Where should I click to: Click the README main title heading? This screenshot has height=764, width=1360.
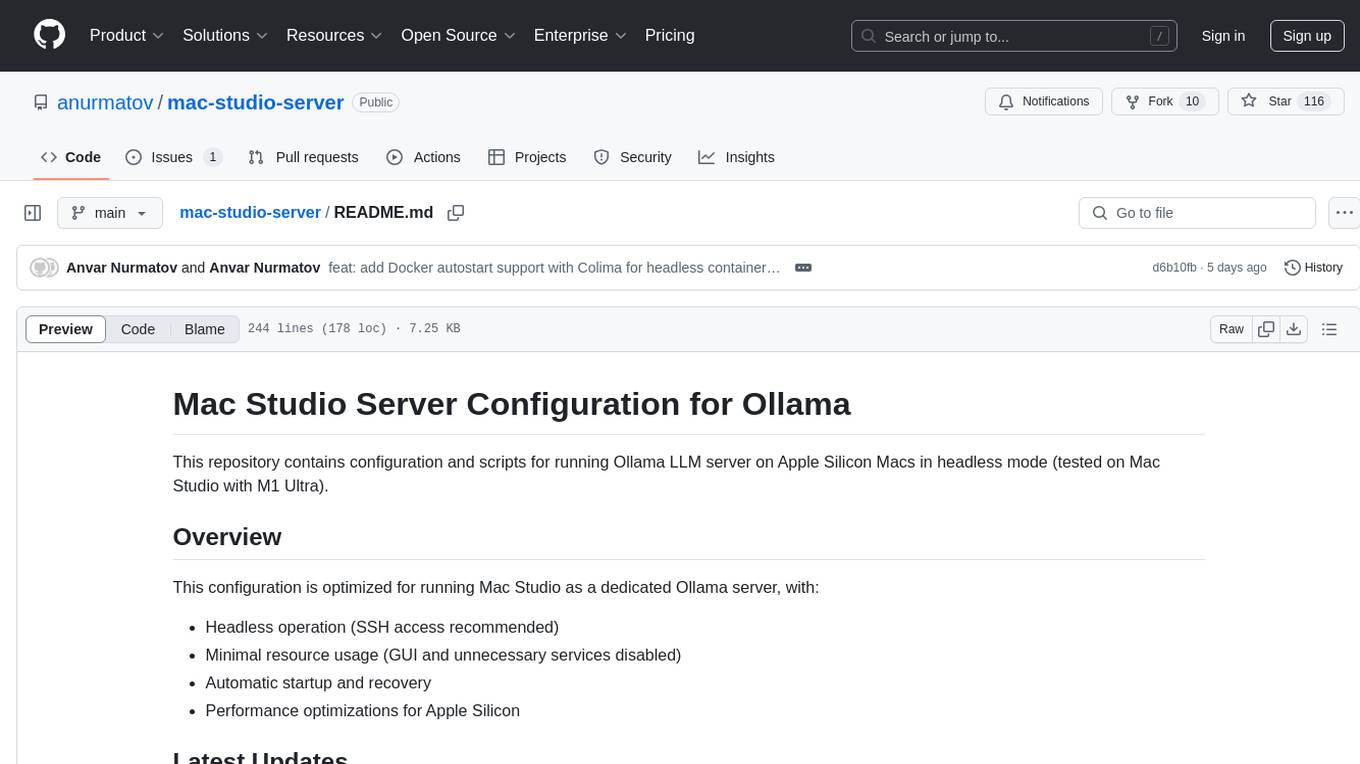point(511,404)
